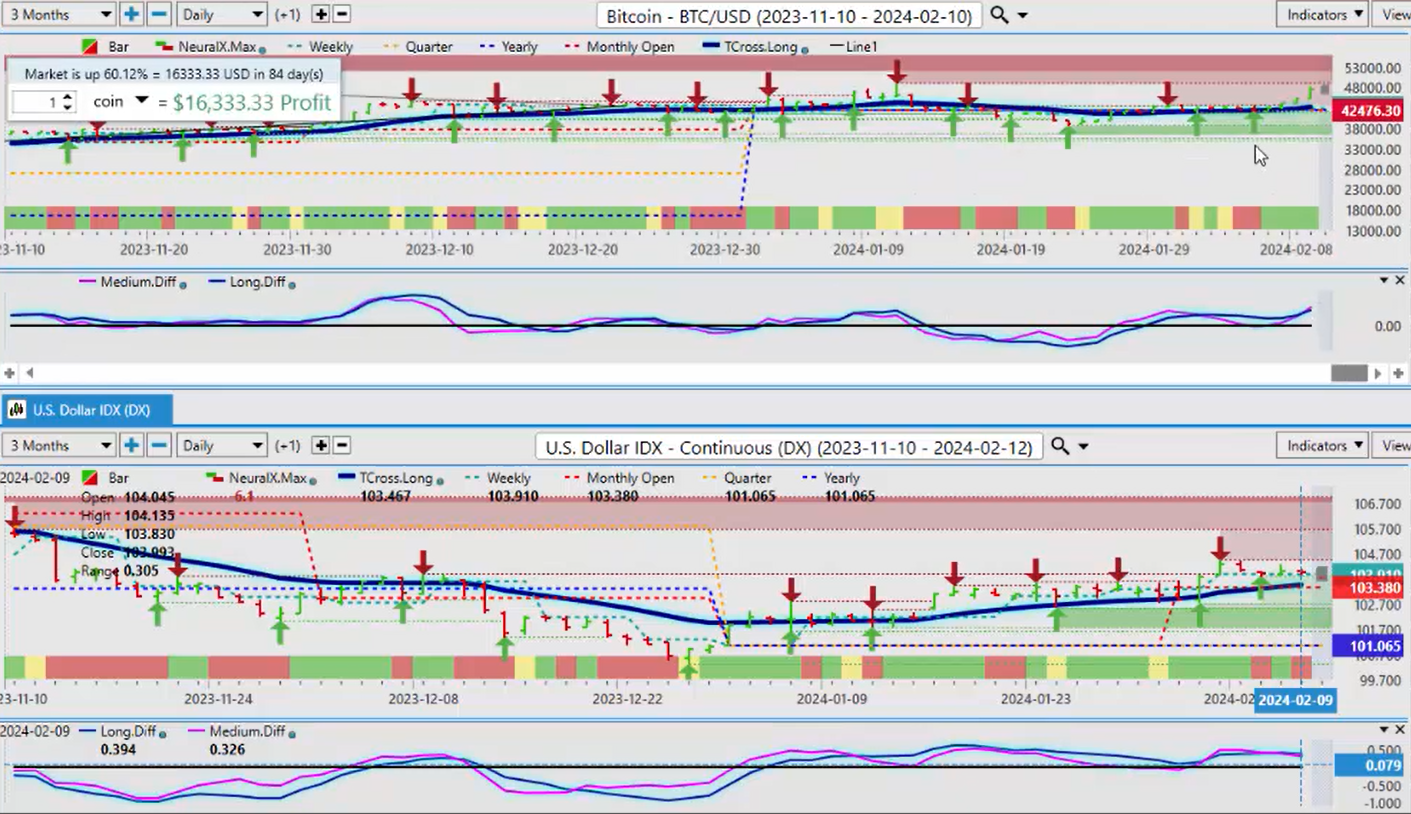
Task: Zoom in on the Bitcoin chart with the blue plus
Action: (x=131, y=14)
